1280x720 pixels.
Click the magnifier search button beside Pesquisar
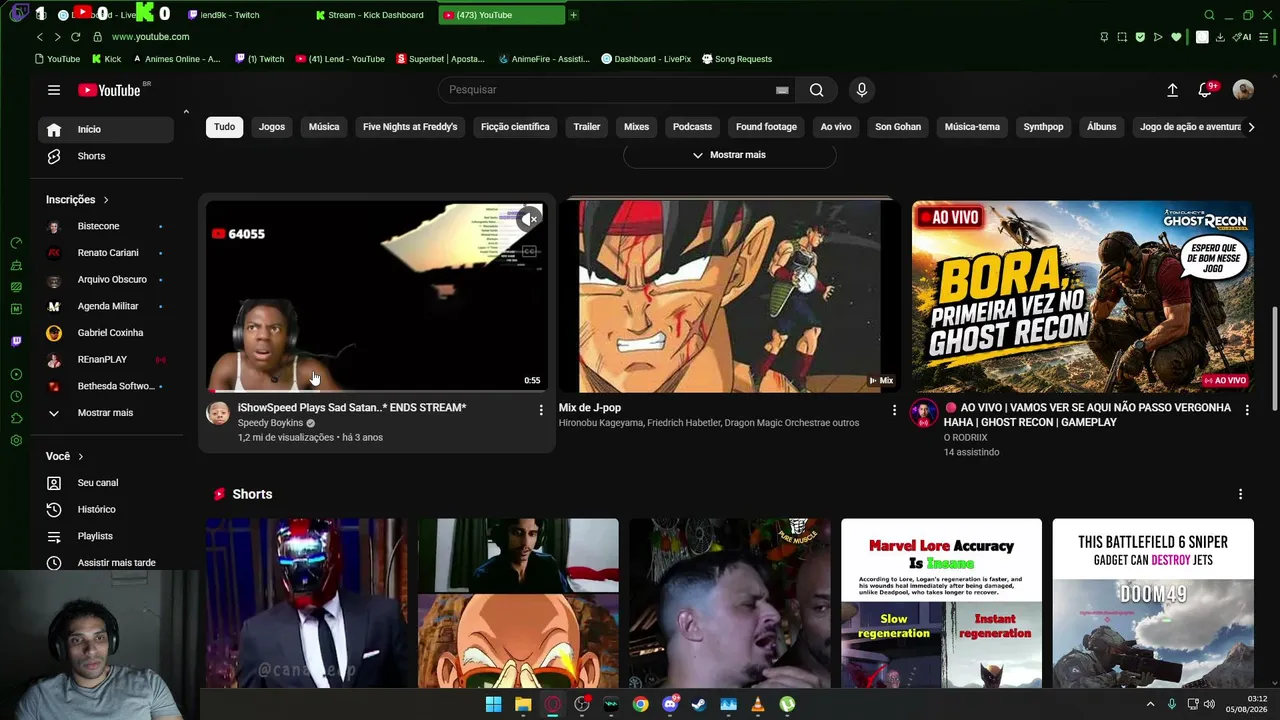pos(817,90)
